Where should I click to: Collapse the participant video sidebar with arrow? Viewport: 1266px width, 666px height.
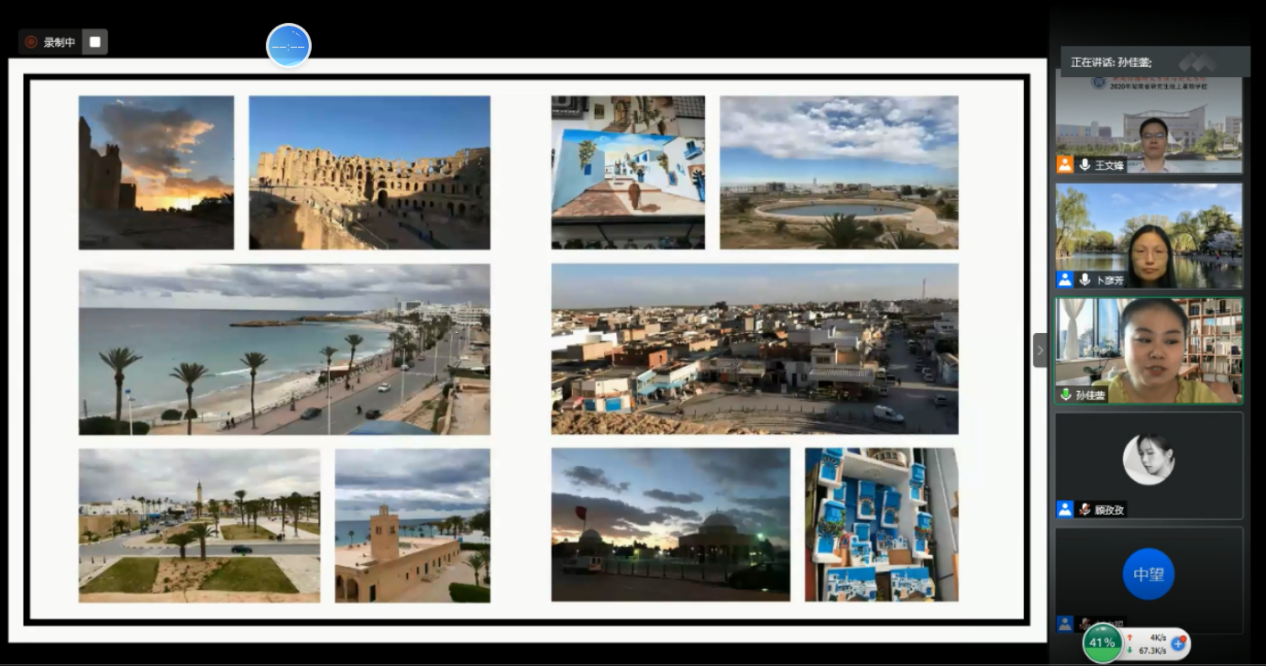click(x=1040, y=350)
